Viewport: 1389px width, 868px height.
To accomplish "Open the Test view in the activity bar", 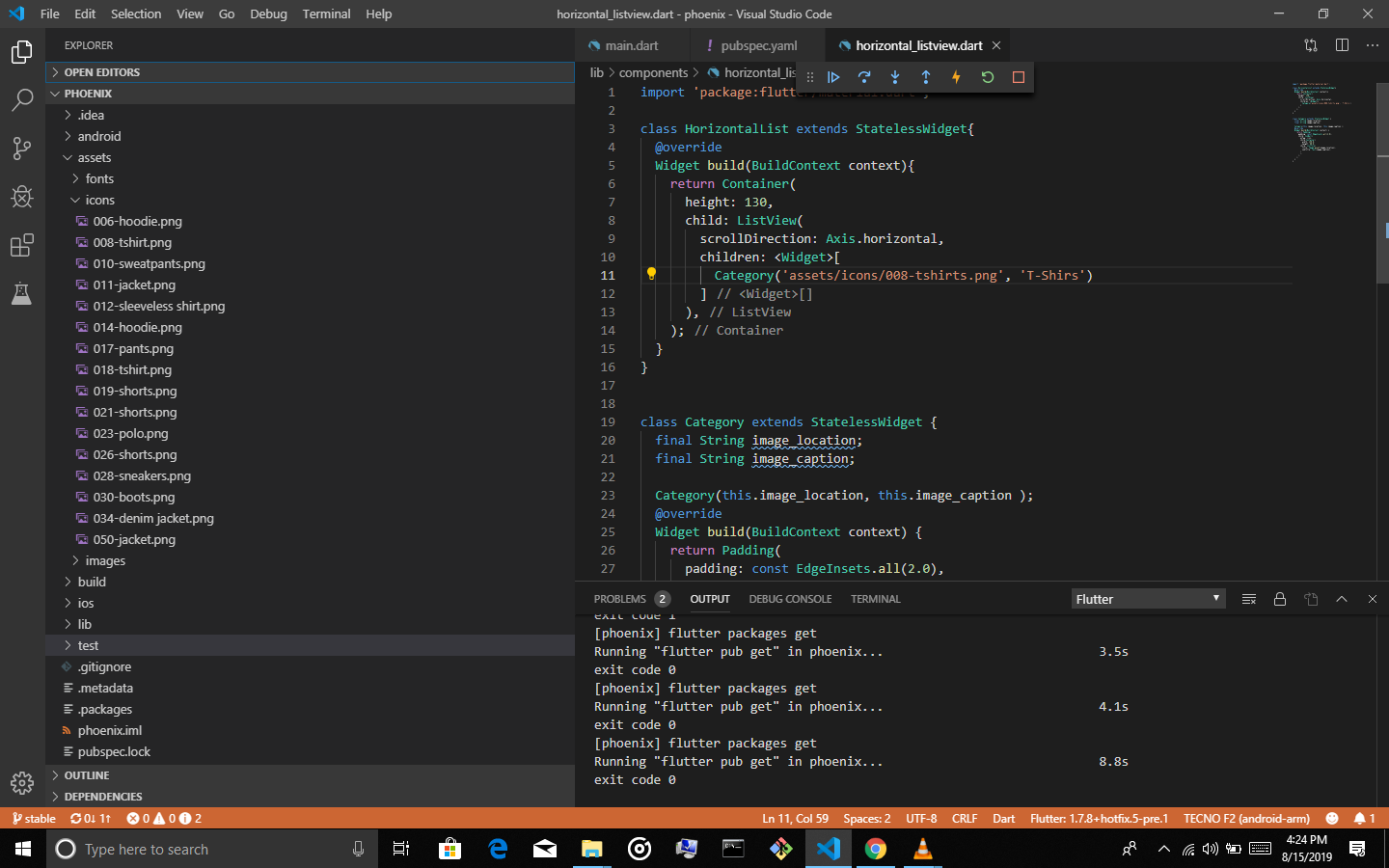I will 21,295.
